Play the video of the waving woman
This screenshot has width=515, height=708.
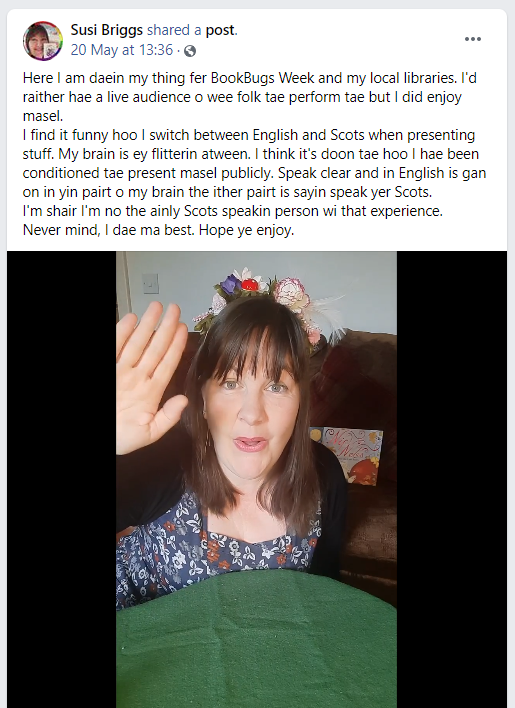tap(256, 480)
